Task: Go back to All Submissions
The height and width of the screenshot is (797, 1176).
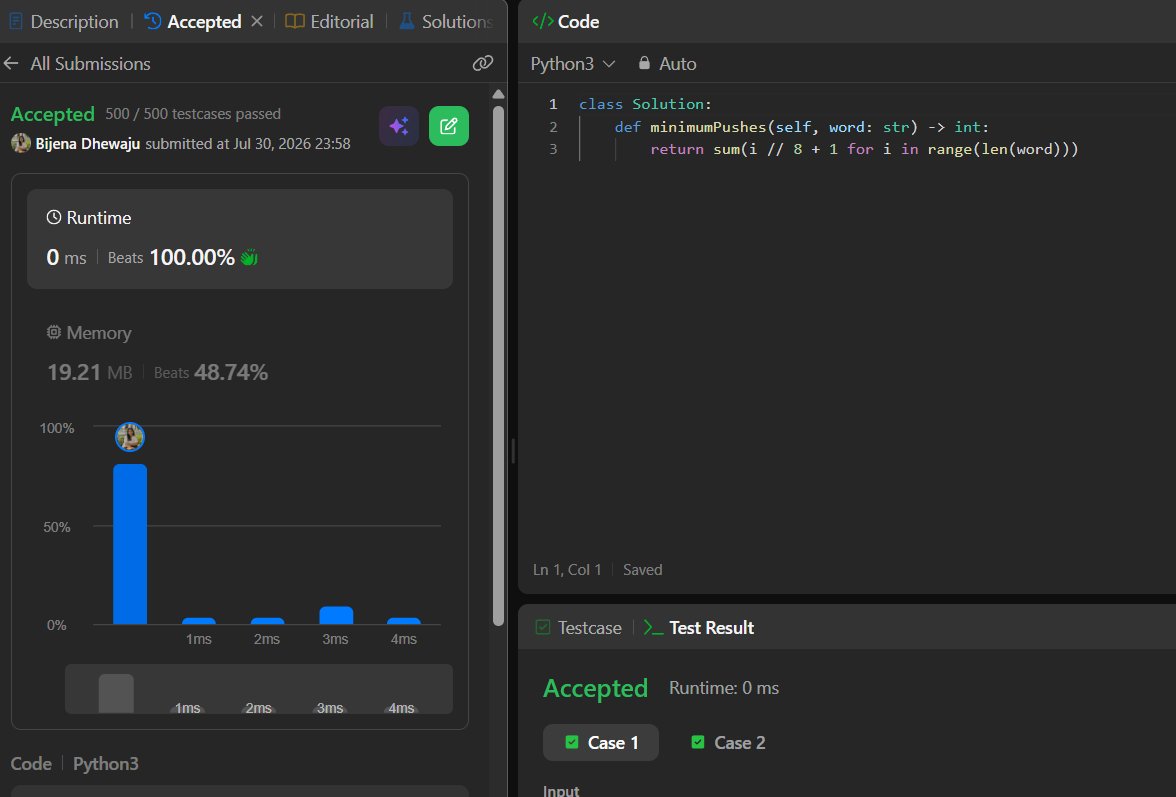Action: [x=90, y=64]
